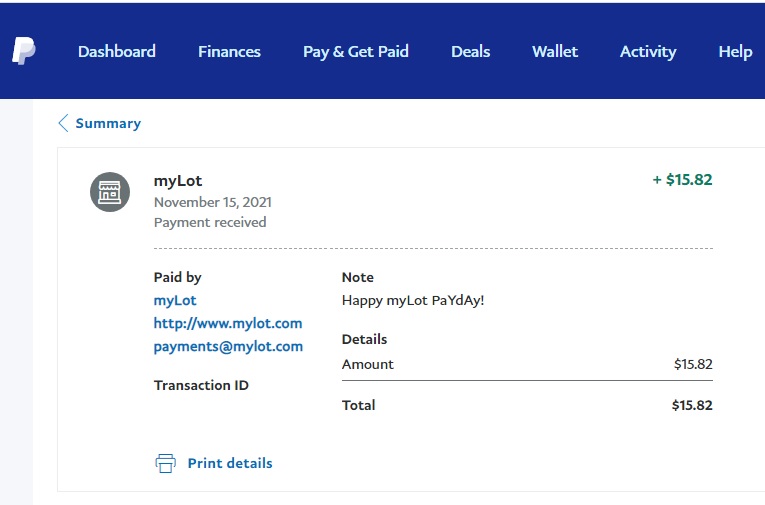Open the Finances menu item

(x=229, y=51)
